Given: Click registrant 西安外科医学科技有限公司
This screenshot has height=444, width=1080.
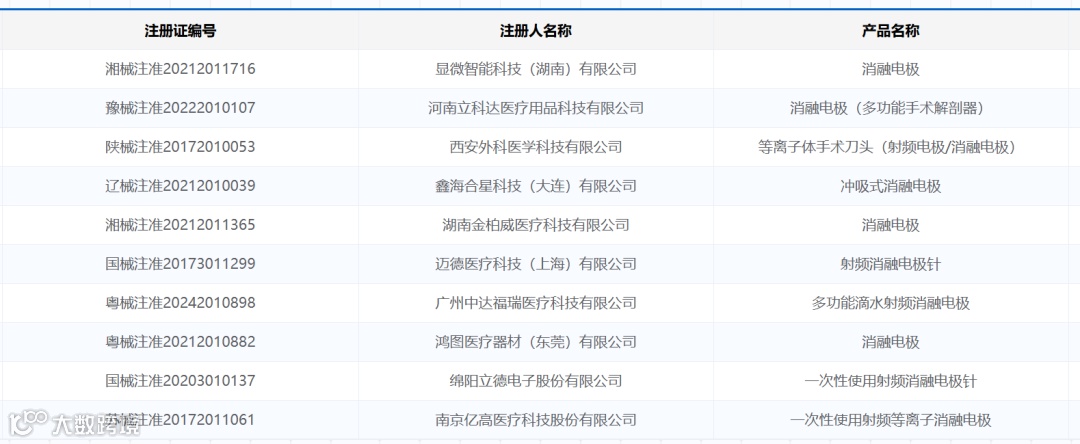Looking at the screenshot, I should coord(536,147).
